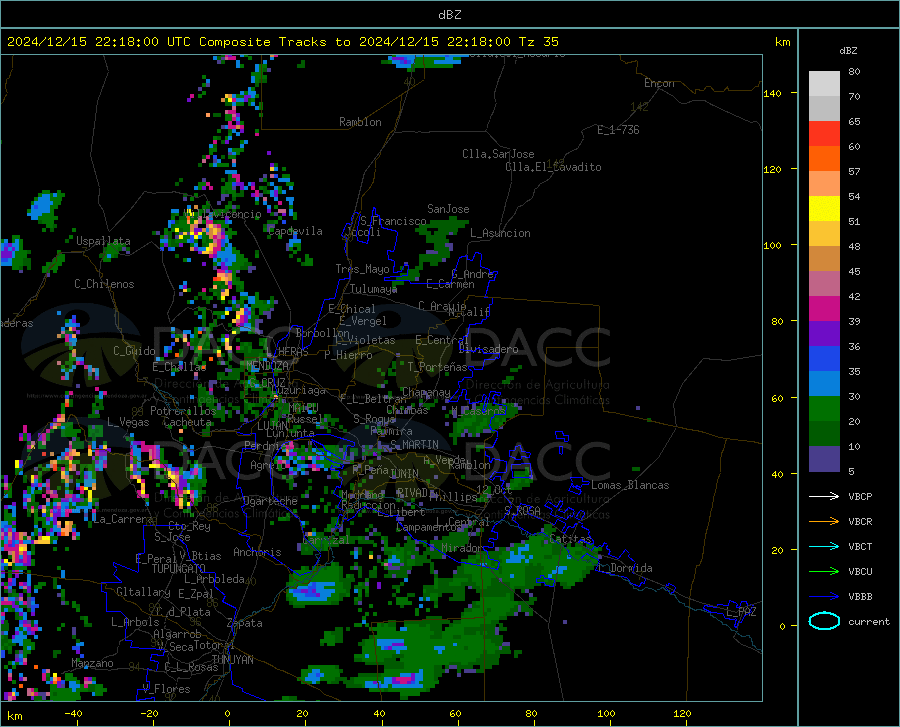Viewport: 900px width, 727px height.
Task: Click the green VBCU arrow icon
Action: [824, 571]
